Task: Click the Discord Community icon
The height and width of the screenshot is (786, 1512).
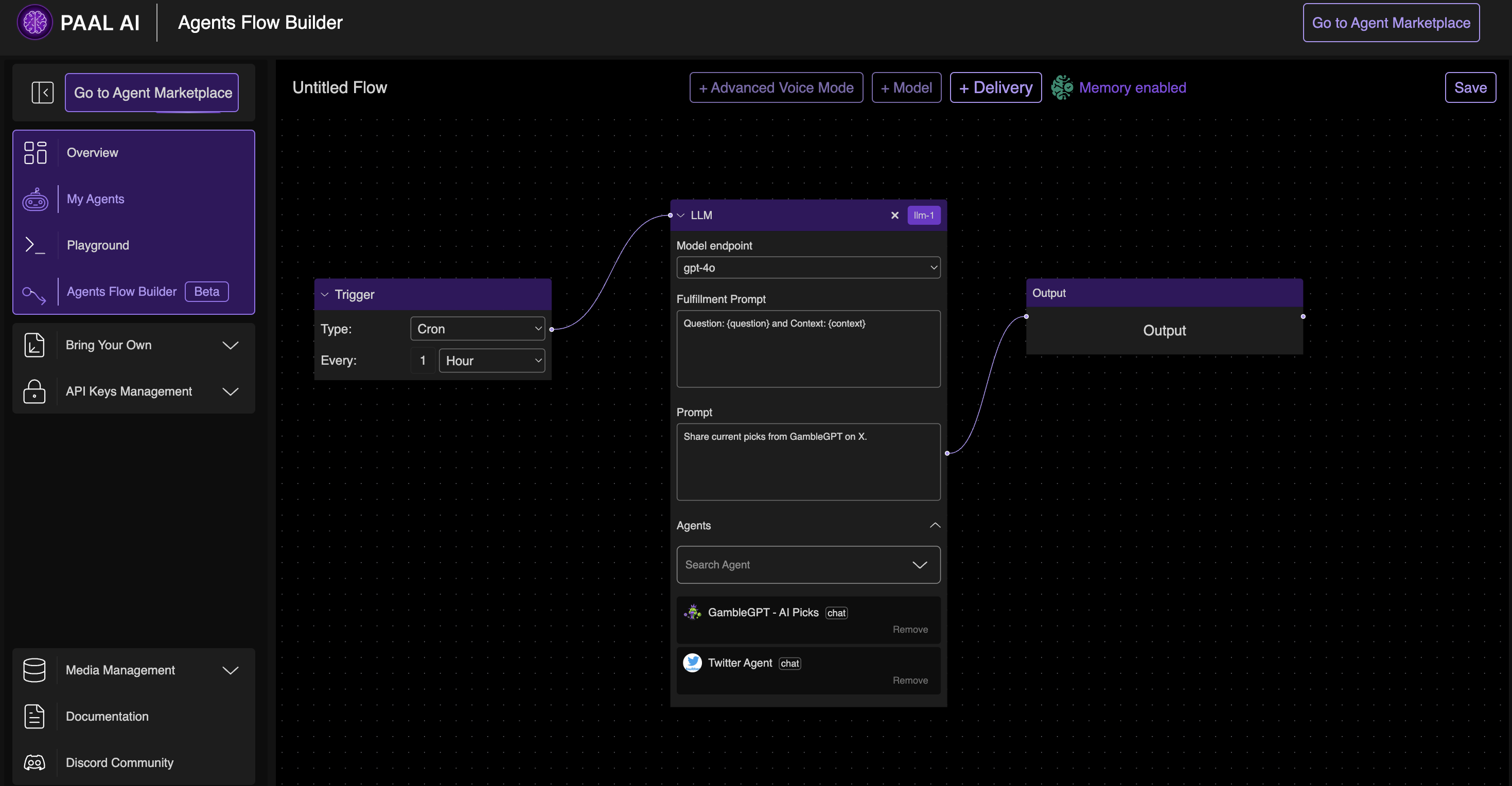Action: (x=34, y=762)
